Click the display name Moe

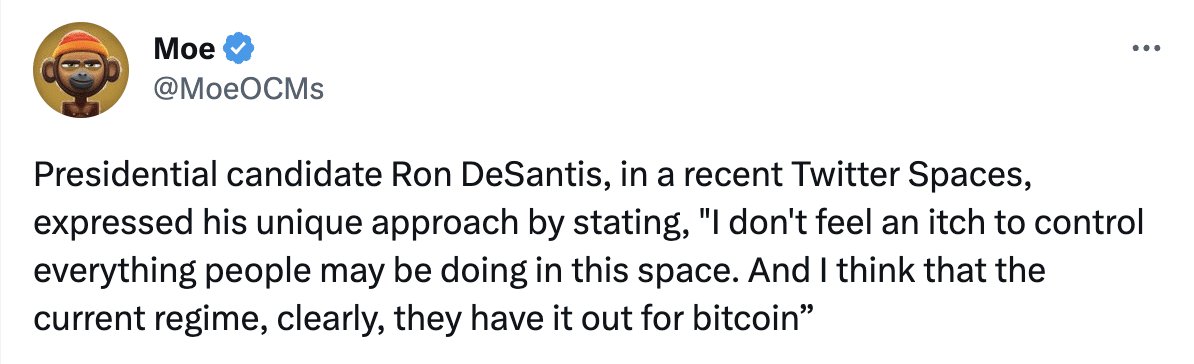[x=184, y=49]
